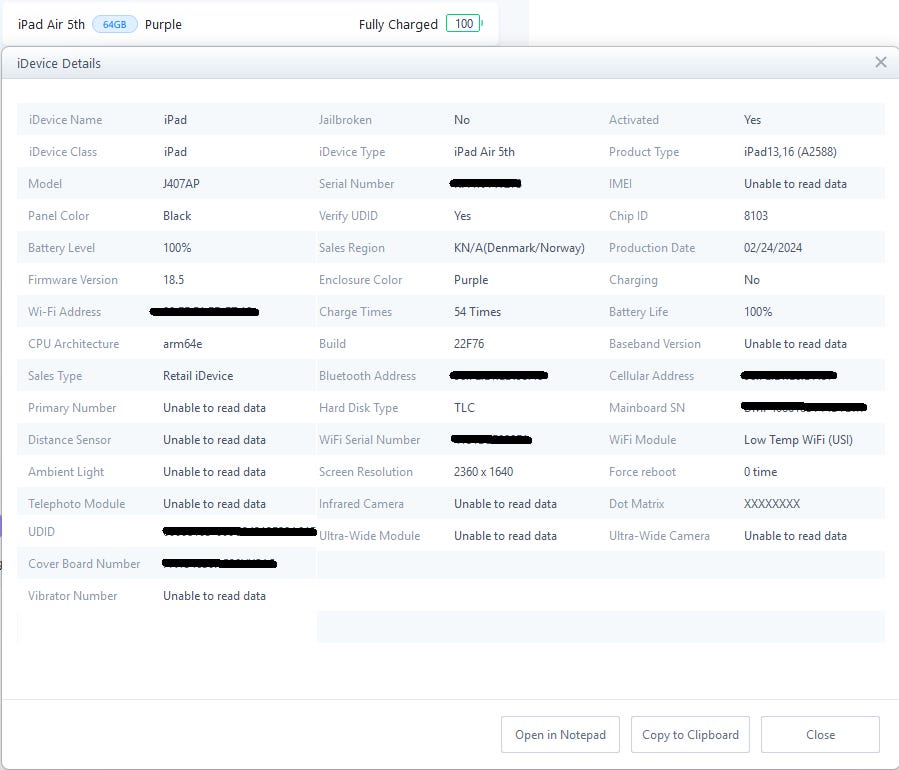Select the 'iPad13,16 (A2588)' product type value
This screenshot has height=770, width=899.
(790, 152)
